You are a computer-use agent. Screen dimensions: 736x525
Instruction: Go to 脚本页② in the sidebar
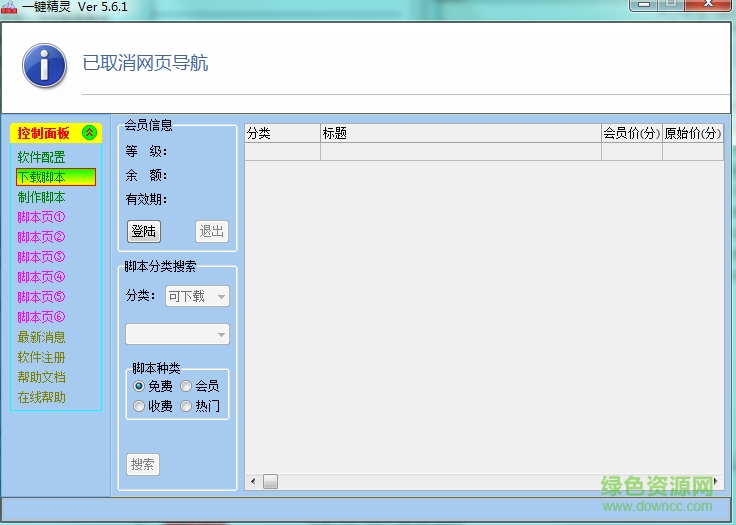pyautogui.click(x=41, y=237)
